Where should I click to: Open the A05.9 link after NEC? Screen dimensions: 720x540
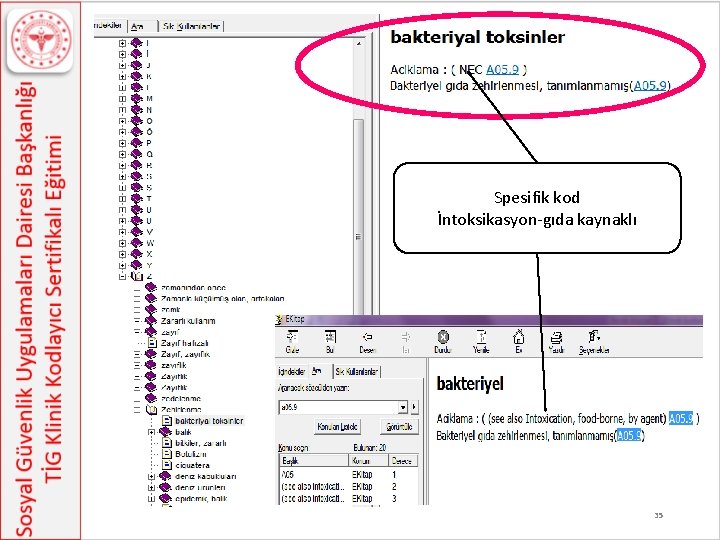(502, 69)
